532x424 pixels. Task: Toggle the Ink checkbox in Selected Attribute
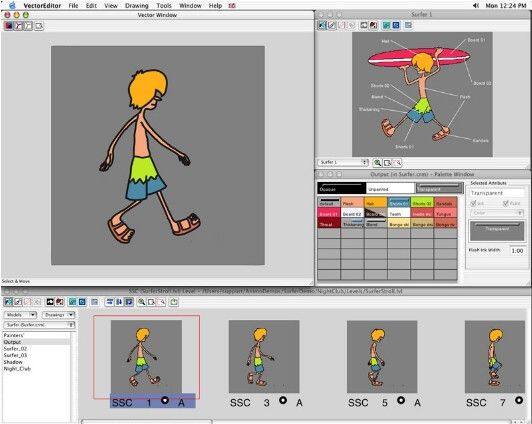point(474,203)
